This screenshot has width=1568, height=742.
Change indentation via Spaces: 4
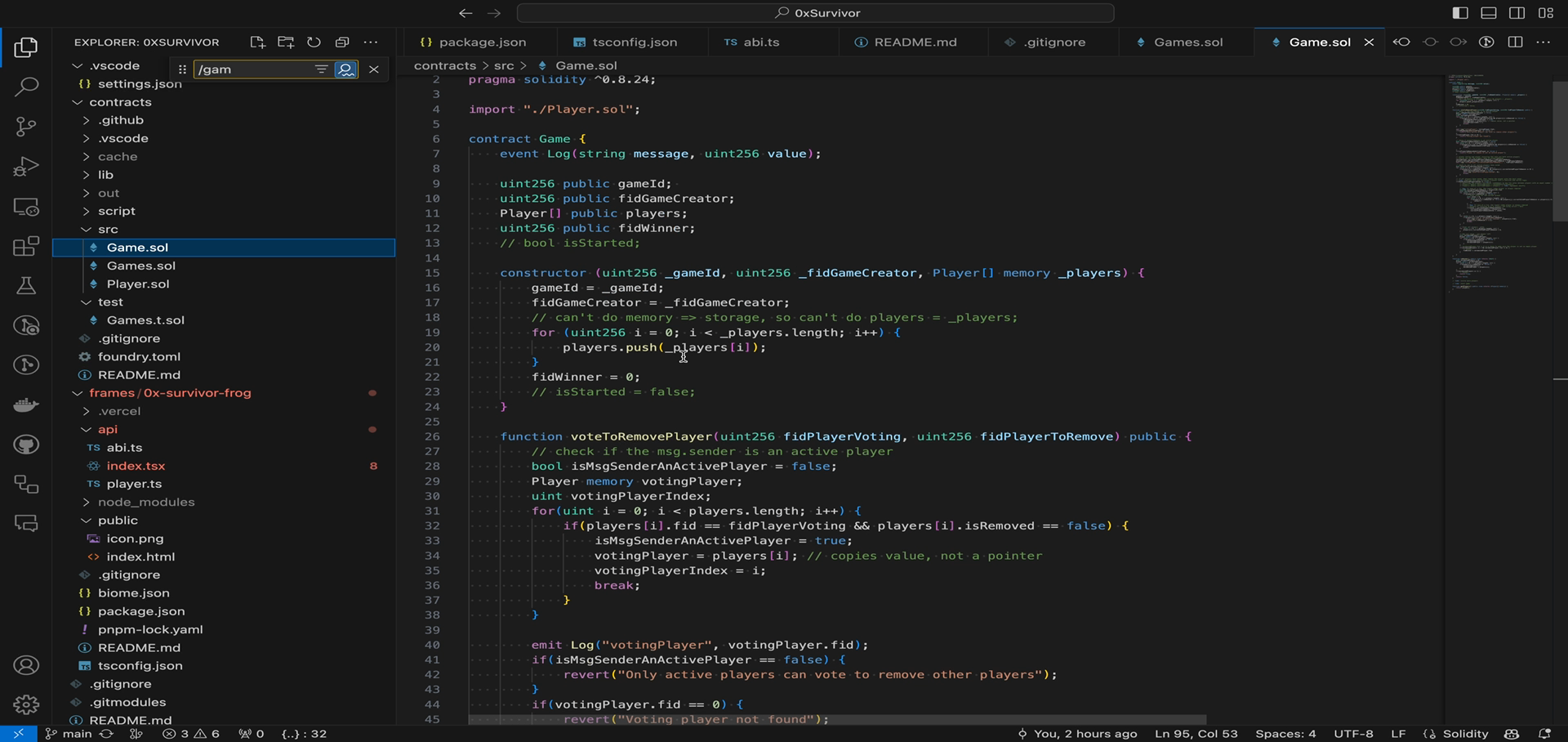click(x=1285, y=734)
